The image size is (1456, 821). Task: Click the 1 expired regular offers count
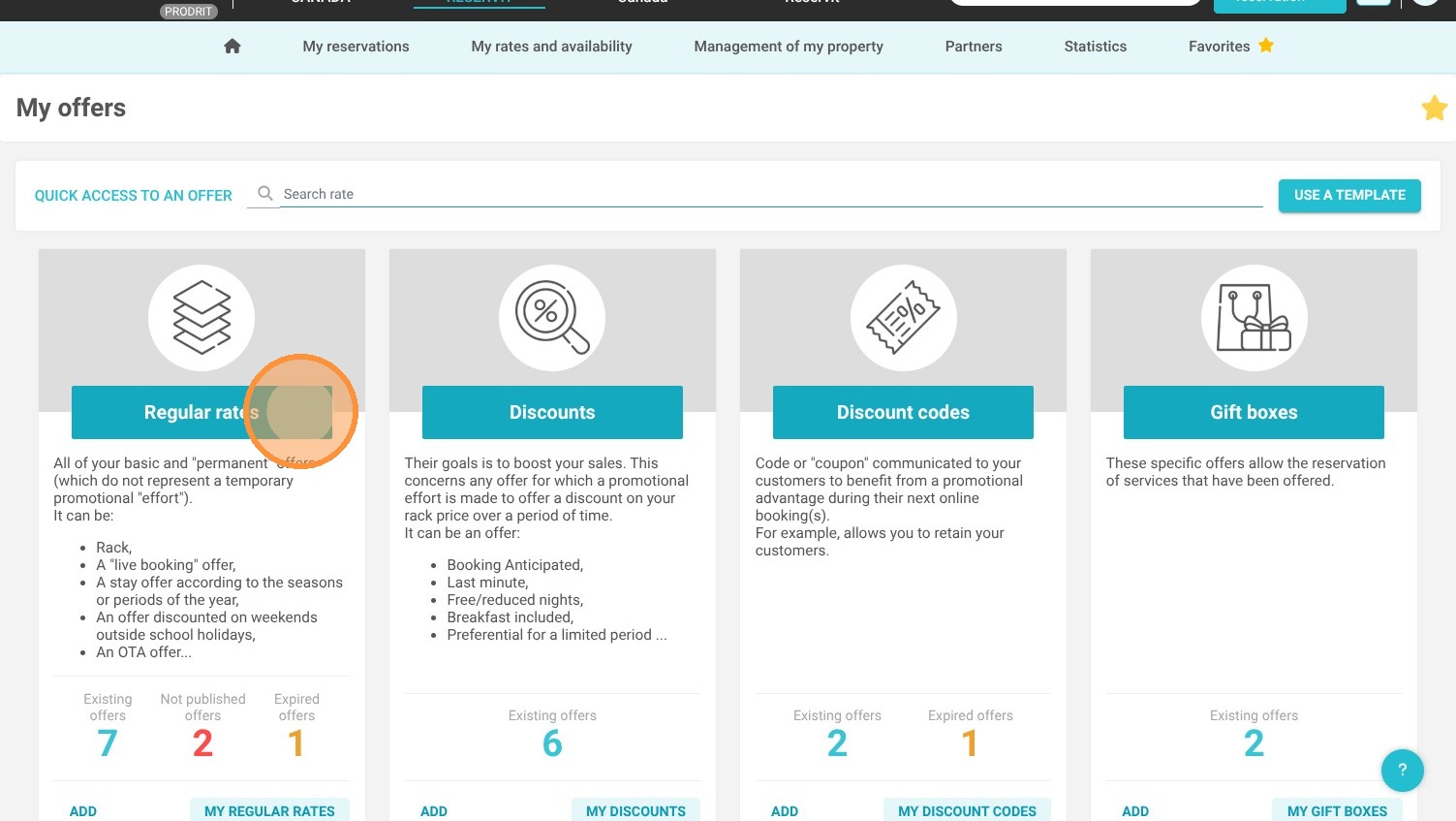pyautogui.click(x=296, y=743)
